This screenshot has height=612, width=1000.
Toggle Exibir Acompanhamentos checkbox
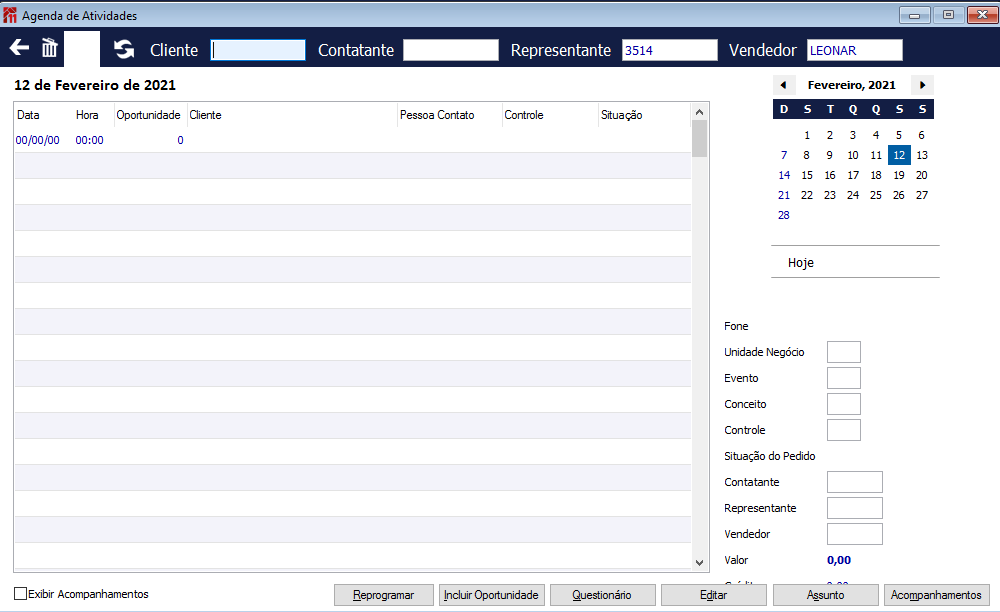point(20,594)
